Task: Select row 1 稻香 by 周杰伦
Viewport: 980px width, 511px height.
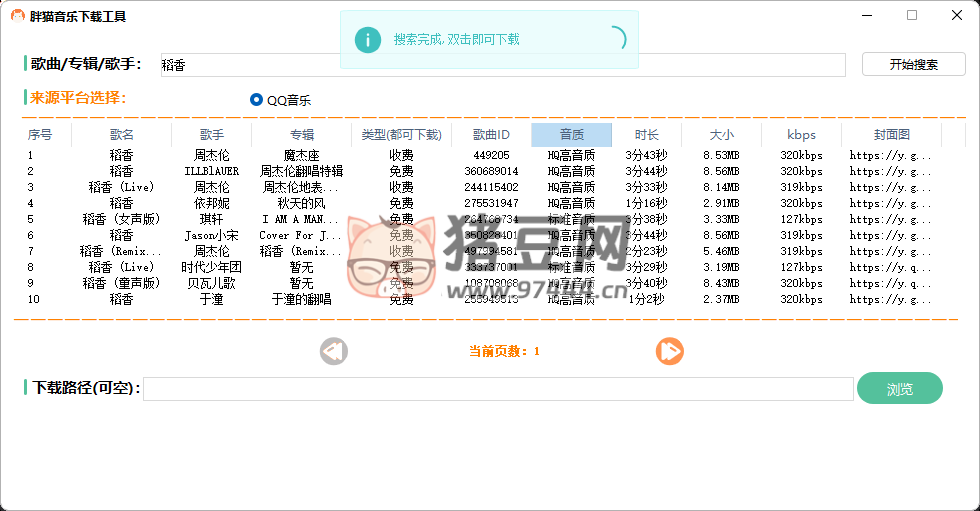Action: 121,156
